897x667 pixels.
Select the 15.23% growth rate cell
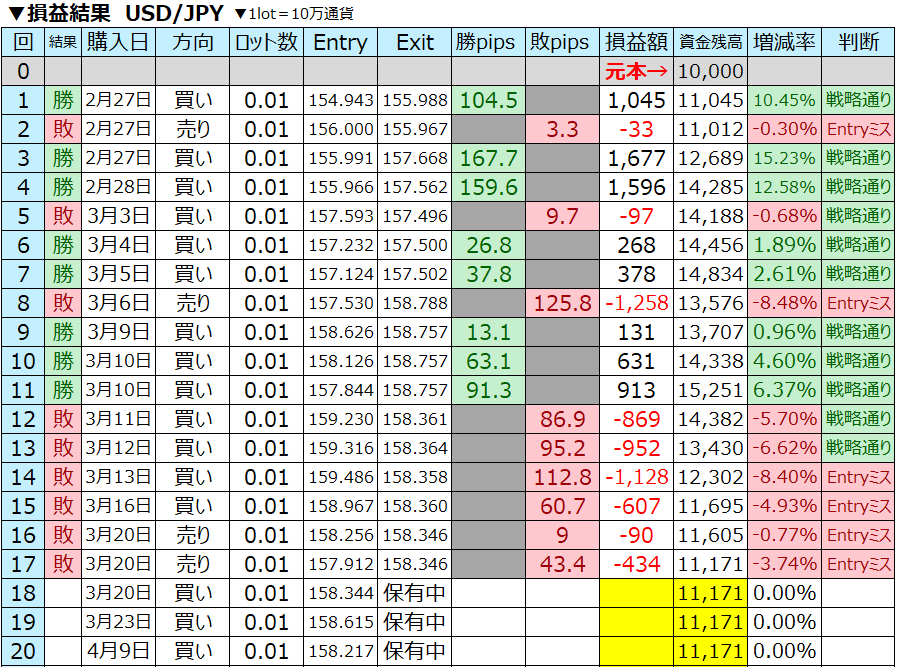tap(784, 158)
